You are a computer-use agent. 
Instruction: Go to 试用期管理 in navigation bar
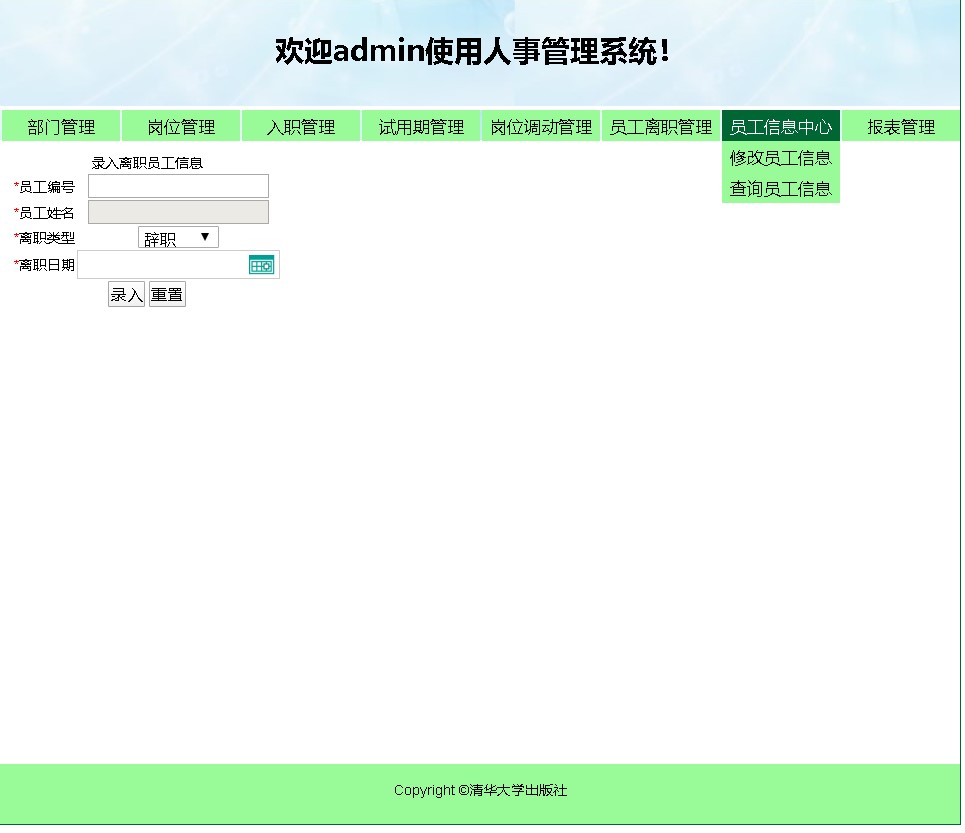pos(421,127)
